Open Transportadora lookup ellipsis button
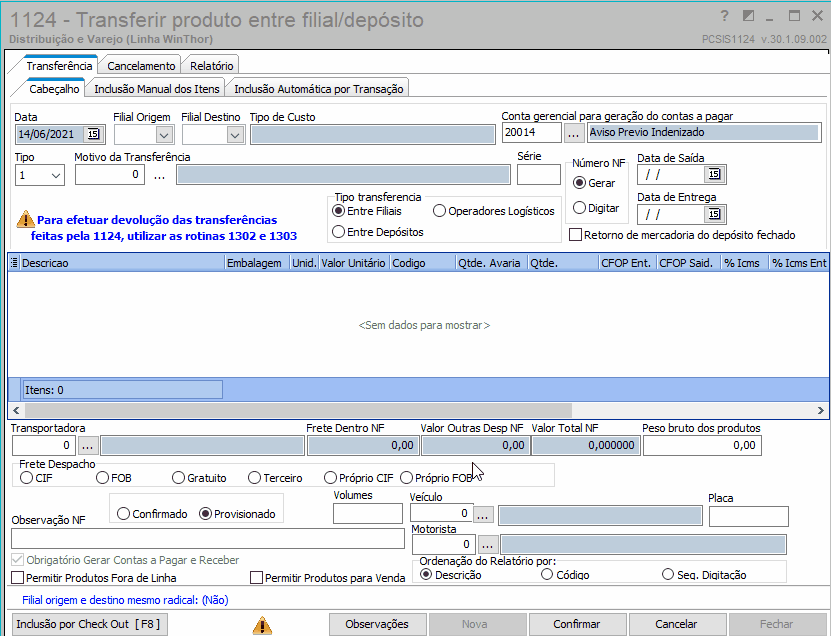This screenshot has height=636, width=831. tap(88, 446)
